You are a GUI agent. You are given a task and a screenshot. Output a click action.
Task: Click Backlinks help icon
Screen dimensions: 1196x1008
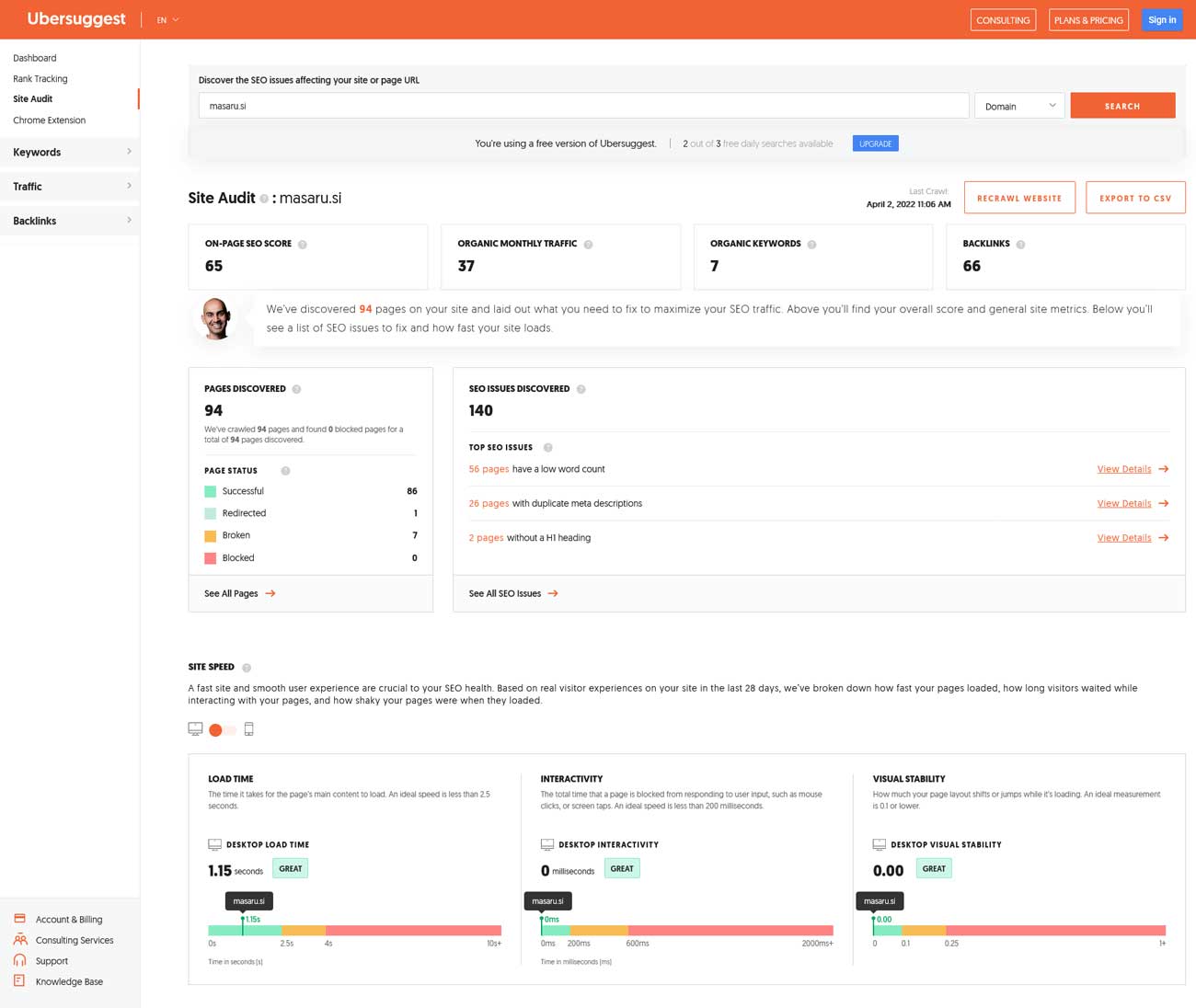pos(1021,245)
